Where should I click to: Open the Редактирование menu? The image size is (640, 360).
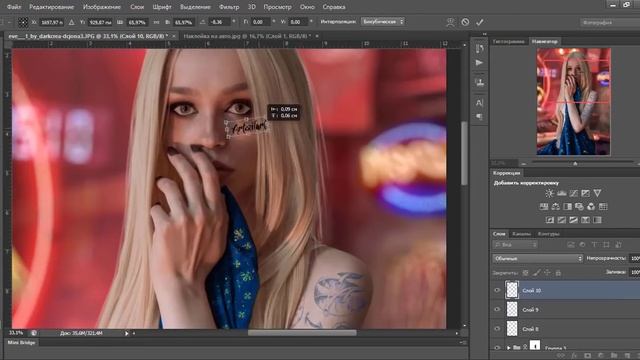[x=52, y=7]
